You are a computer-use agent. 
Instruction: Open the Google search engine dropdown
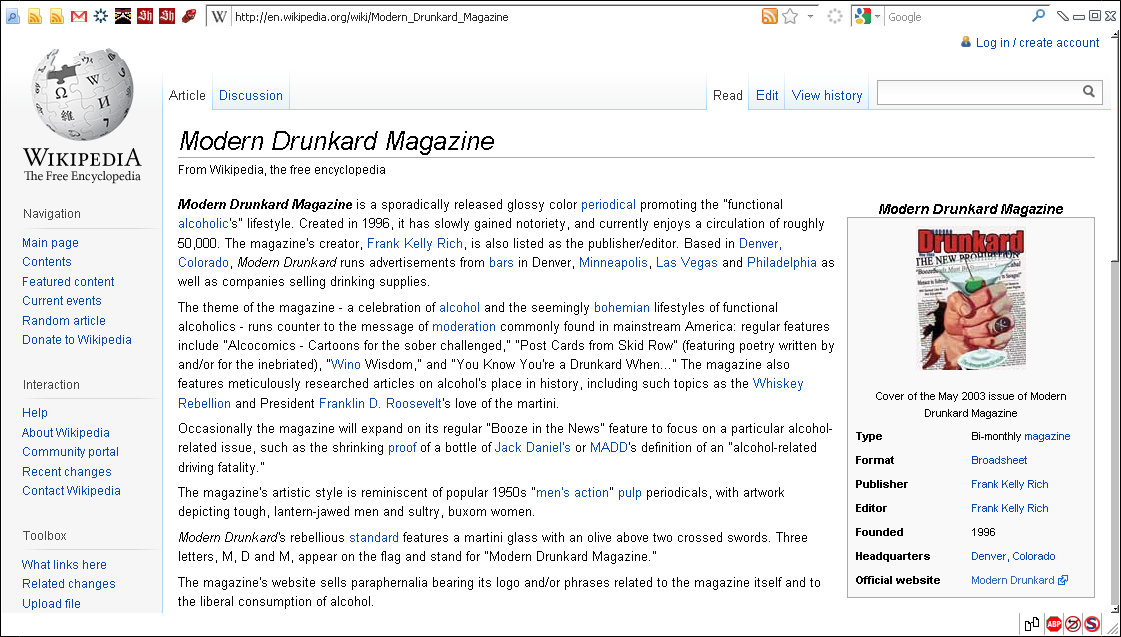tap(877, 17)
